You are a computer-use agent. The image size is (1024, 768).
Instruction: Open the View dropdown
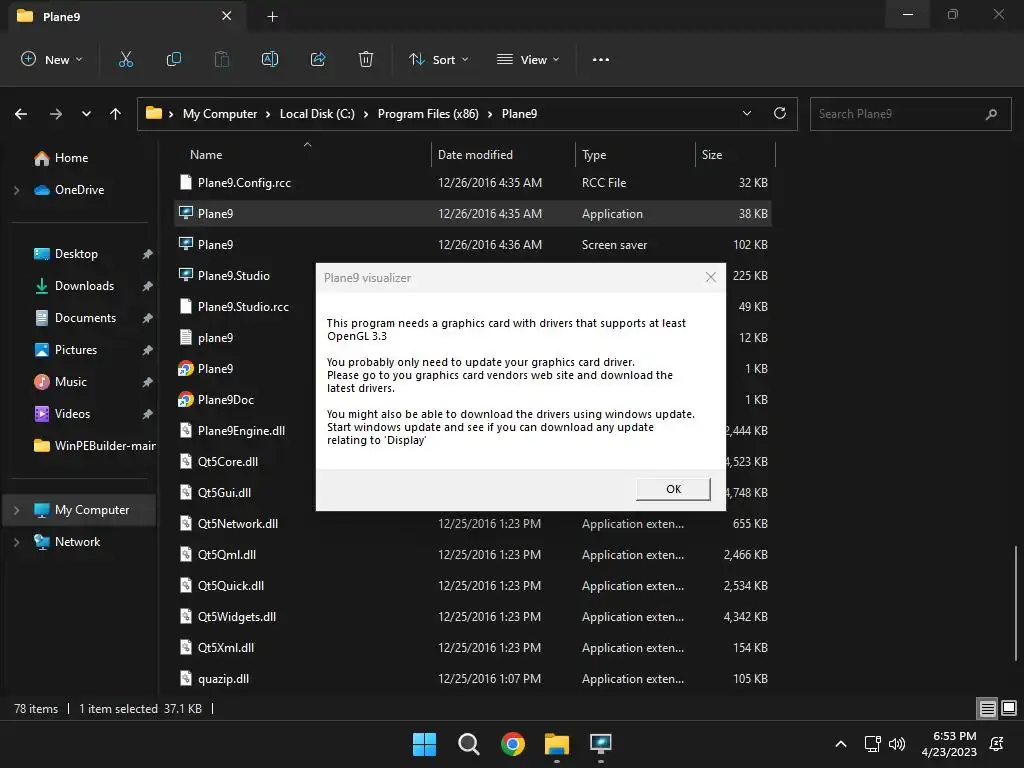pyautogui.click(x=528, y=59)
